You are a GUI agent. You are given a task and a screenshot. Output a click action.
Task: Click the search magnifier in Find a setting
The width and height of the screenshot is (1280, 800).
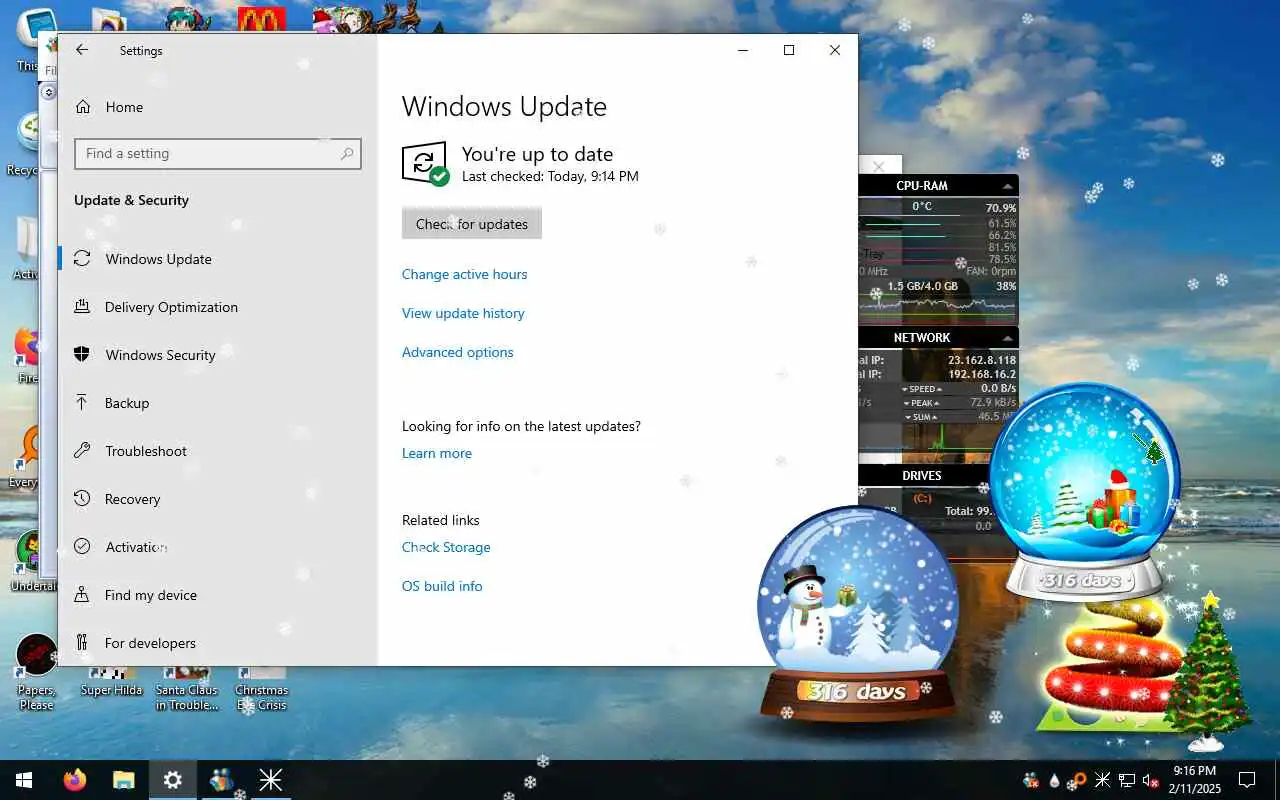coord(347,154)
